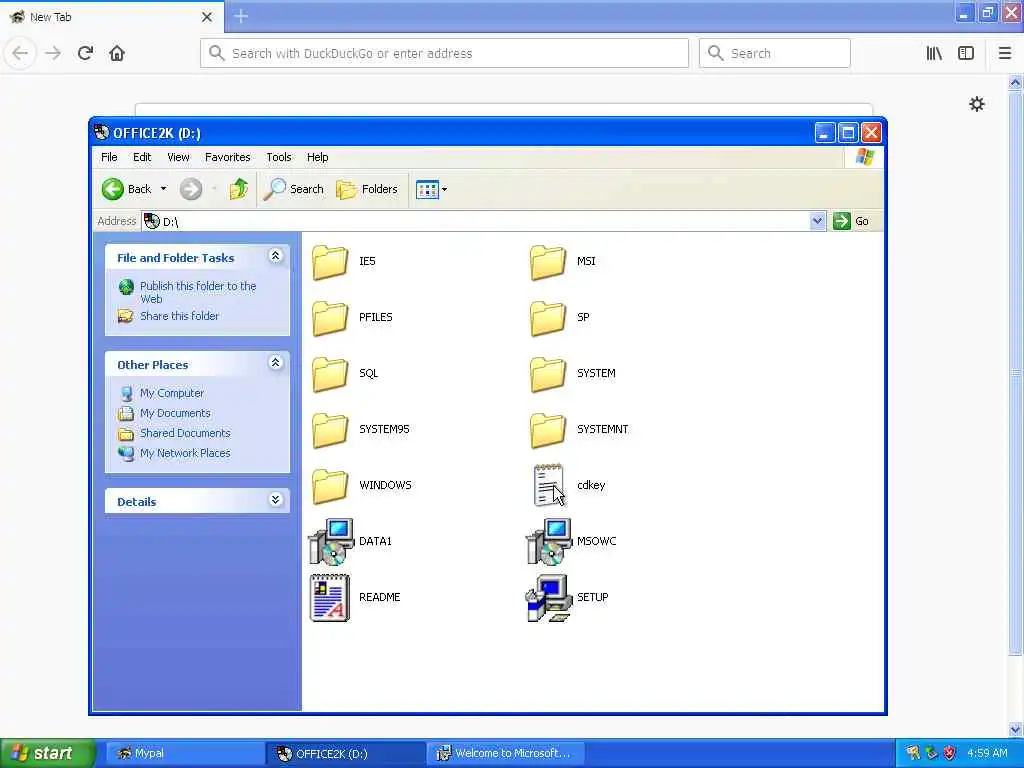The width and height of the screenshot is (1024, 768).
Task: Go to My Computer
Action: pos(172,393)
